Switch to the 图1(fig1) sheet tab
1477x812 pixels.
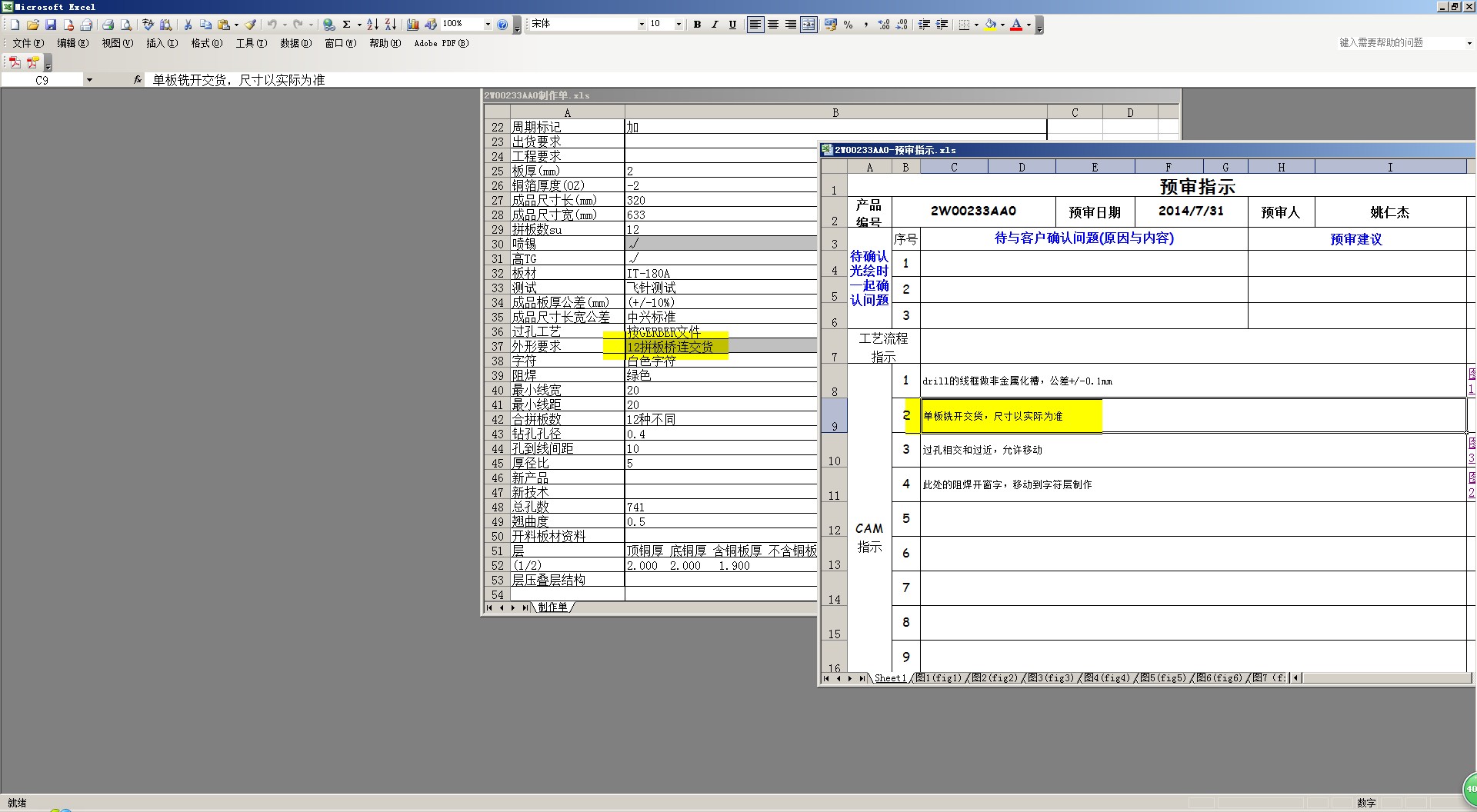coord(938,678)
